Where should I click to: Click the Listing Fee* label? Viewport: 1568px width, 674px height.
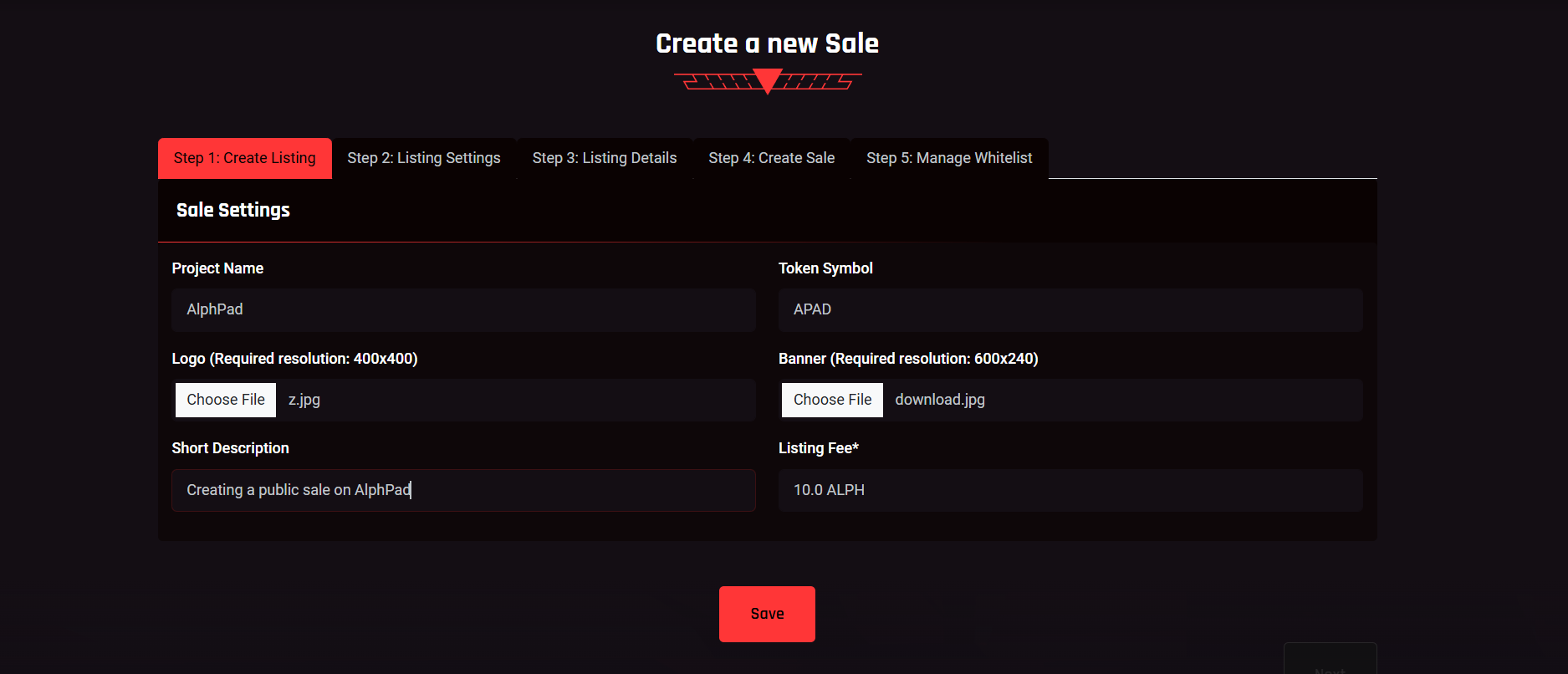(x=818, y=448)
